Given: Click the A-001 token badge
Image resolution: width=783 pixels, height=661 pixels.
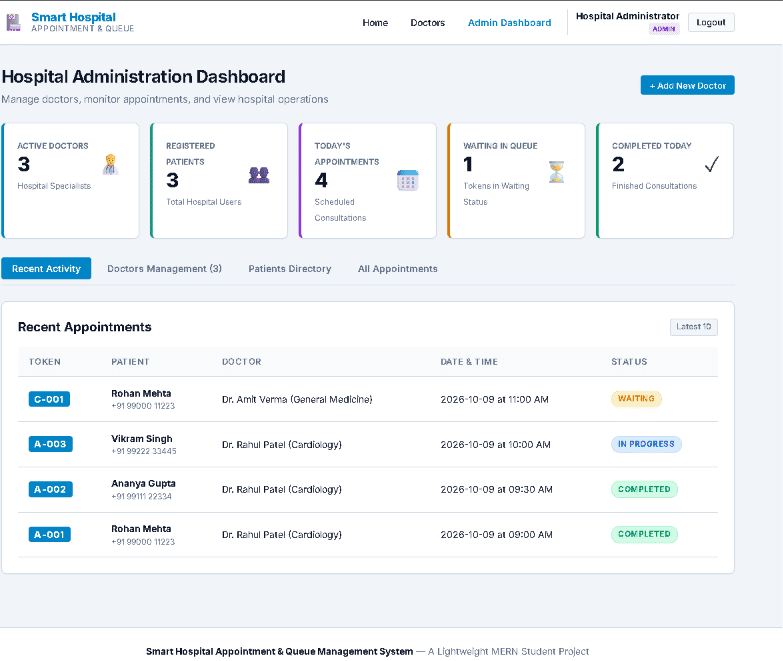Looking at the screenshot, I should pyautogui.click(x=49, y=534).
